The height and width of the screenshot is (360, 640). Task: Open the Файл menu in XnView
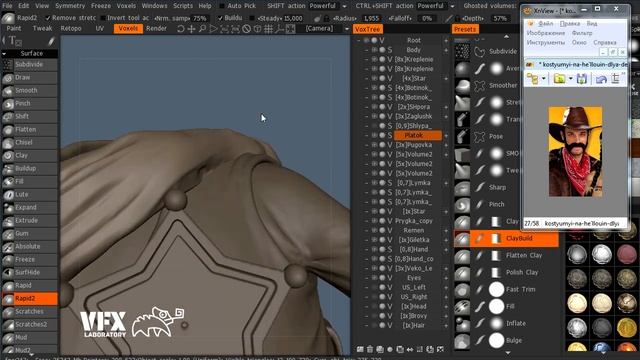[x=545, y=24]
